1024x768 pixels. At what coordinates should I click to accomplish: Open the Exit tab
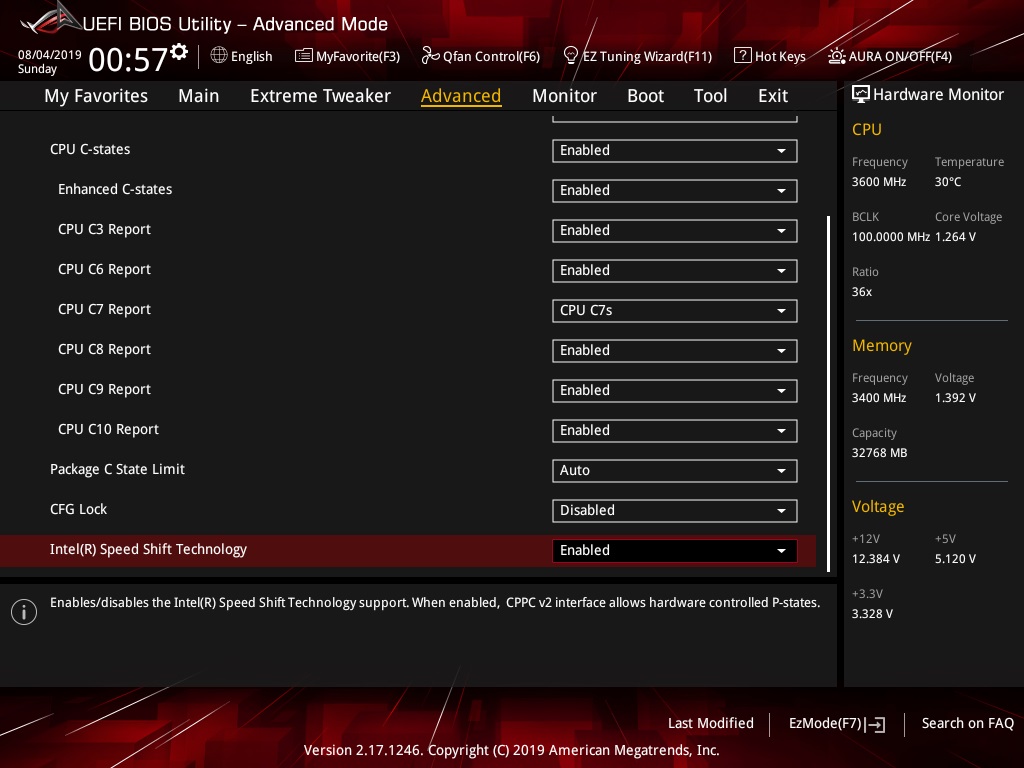[773, 96]
